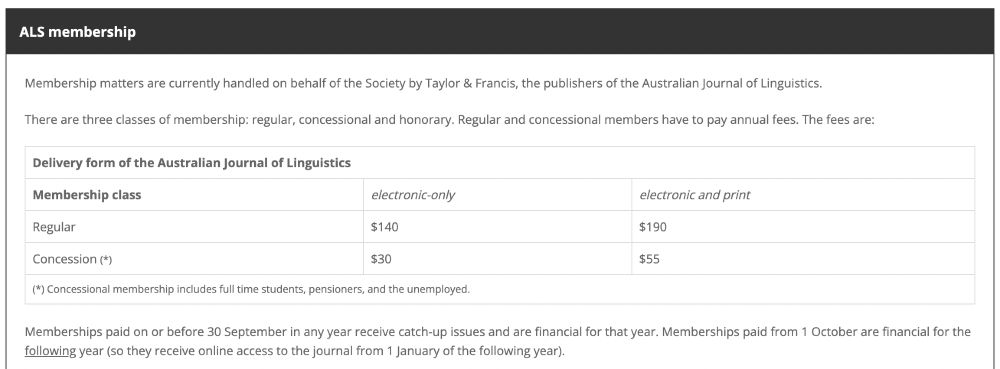Click the underlined word 'following'
1000x369 pixels.
[50, 351]
